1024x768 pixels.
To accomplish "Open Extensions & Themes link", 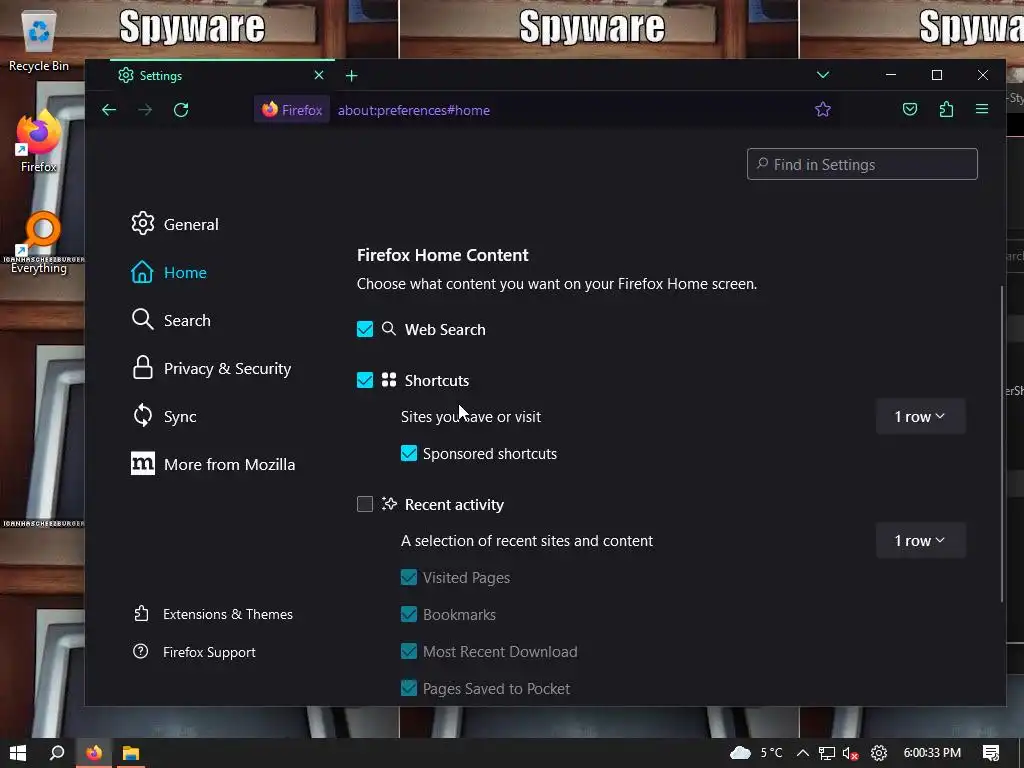I will tap(213, 614).
